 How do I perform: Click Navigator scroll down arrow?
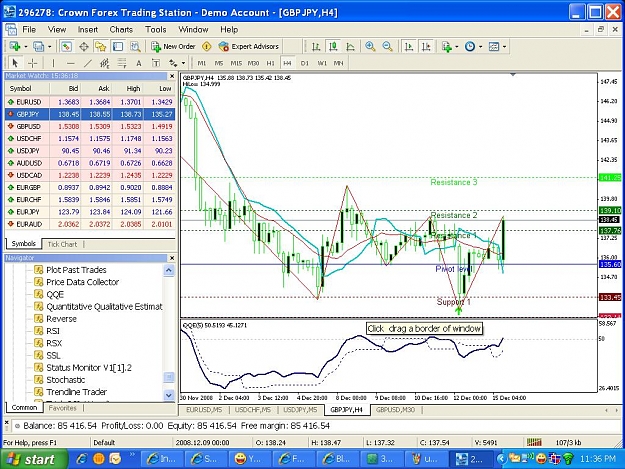pyautogui.click(x=169, y=395)
